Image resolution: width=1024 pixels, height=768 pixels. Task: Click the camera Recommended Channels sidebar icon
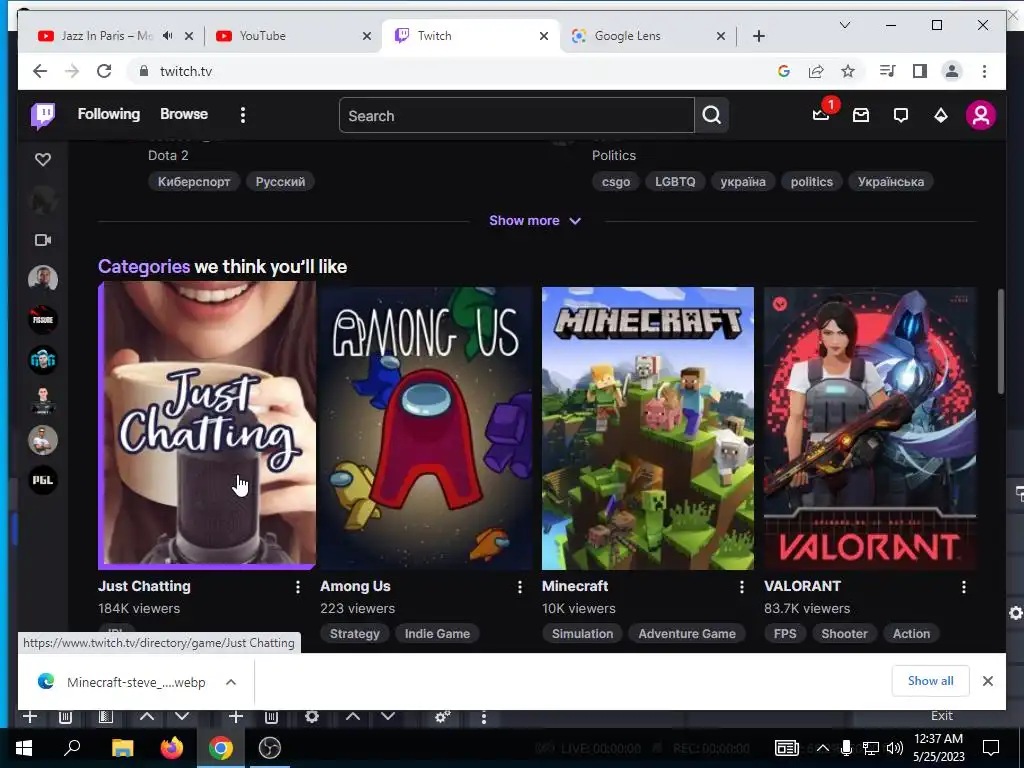43,240
